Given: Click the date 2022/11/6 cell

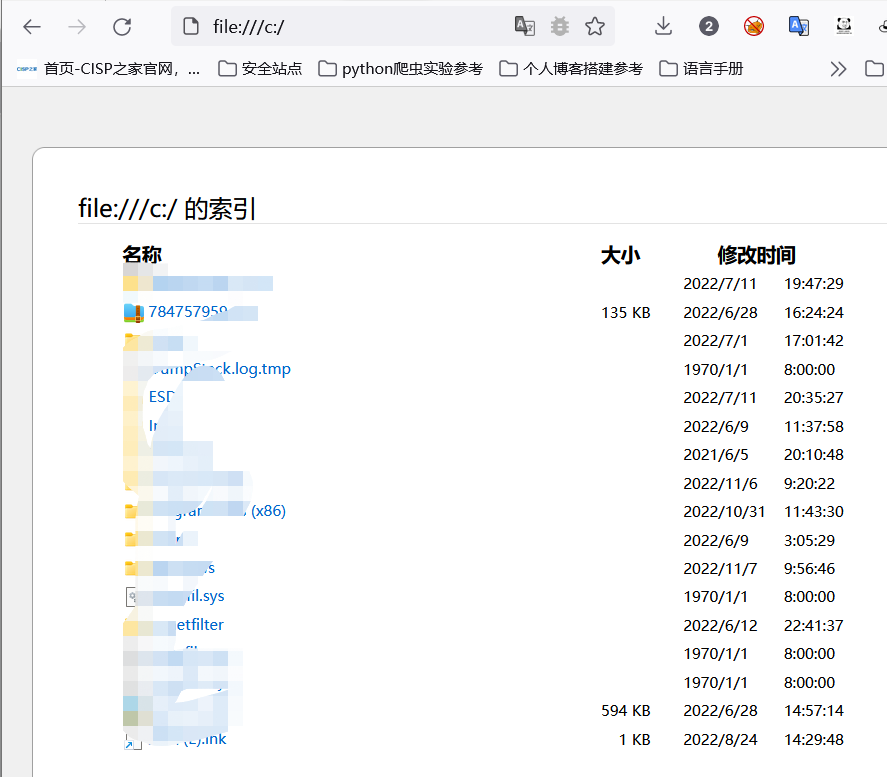Looking at the screenshot, I should (x=720, y=484).
